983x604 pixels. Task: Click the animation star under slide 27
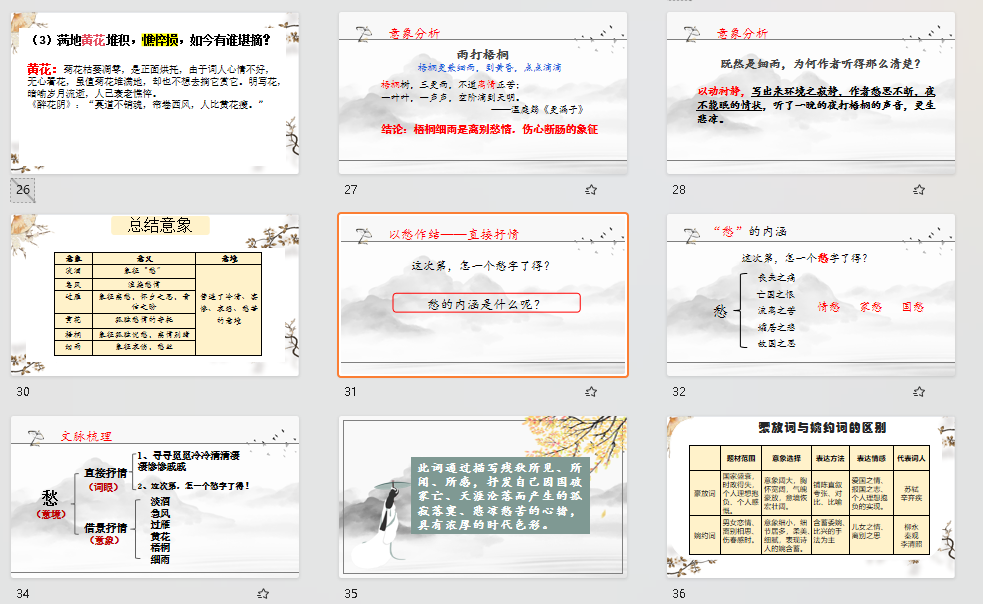click(591, 189)
